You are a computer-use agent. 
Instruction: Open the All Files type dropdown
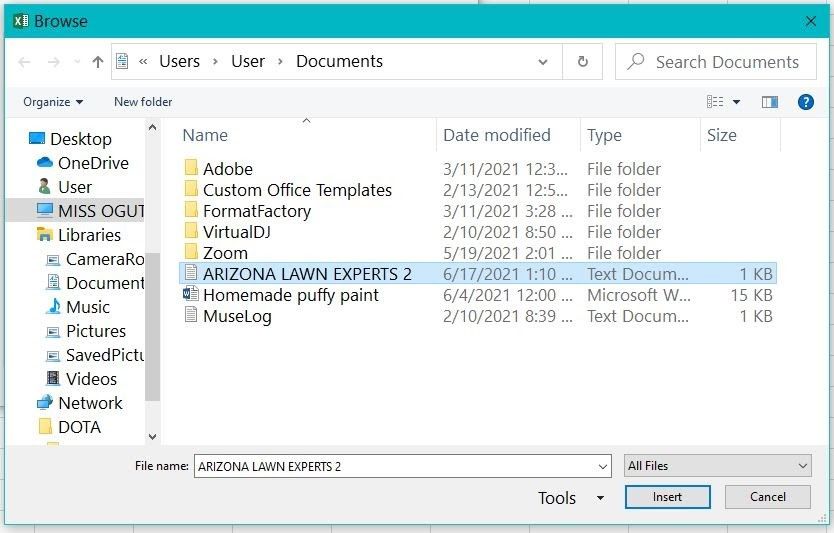pyautogui.click(x=718, y=465)
